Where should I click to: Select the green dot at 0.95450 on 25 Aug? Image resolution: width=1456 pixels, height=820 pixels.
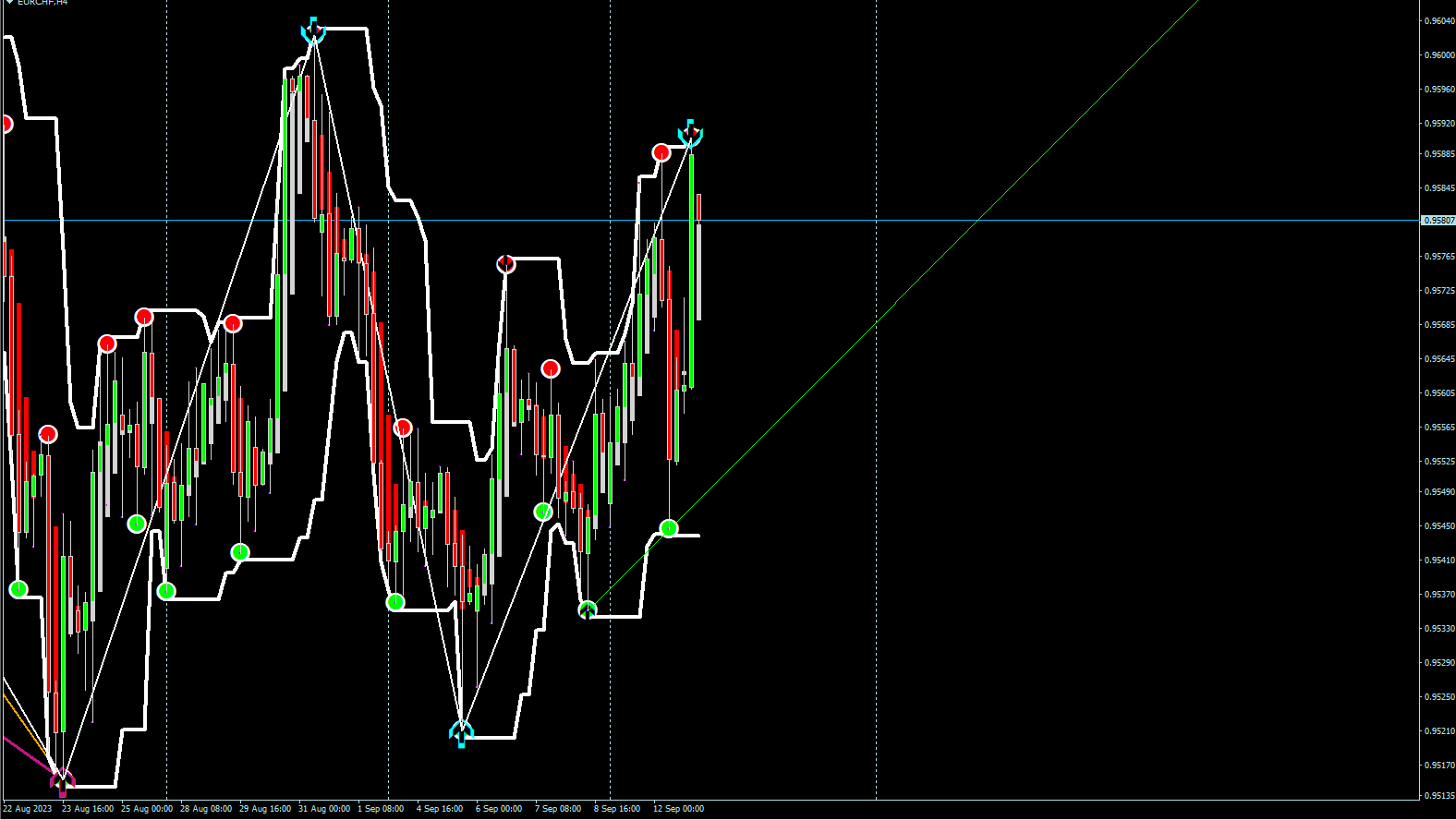point(137,524)
